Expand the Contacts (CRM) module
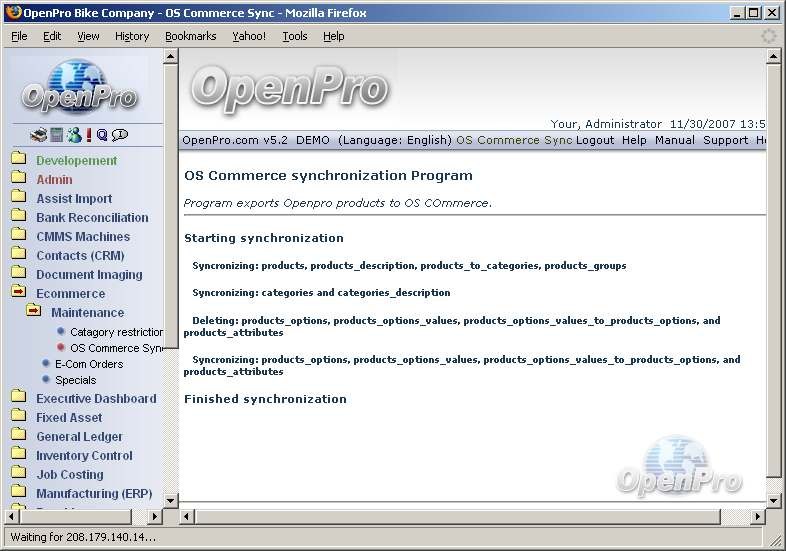 pyautogui.click(x=18, y=255)
